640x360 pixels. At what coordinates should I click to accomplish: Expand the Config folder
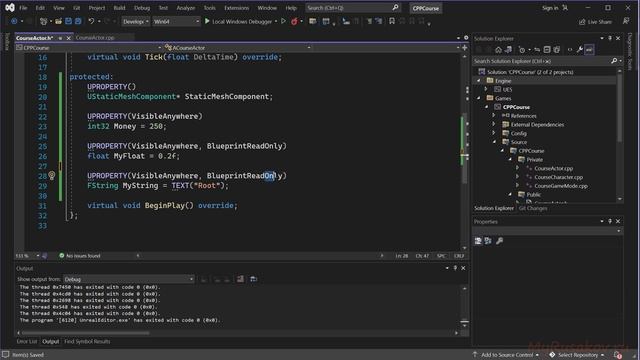coord(494,133)
